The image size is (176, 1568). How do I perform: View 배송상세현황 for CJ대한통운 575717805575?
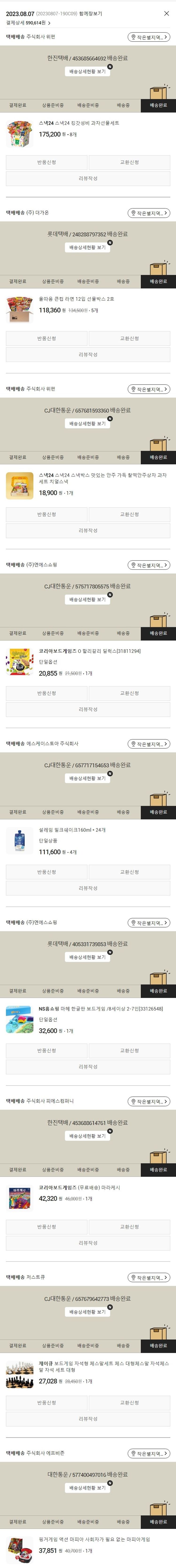87,600
